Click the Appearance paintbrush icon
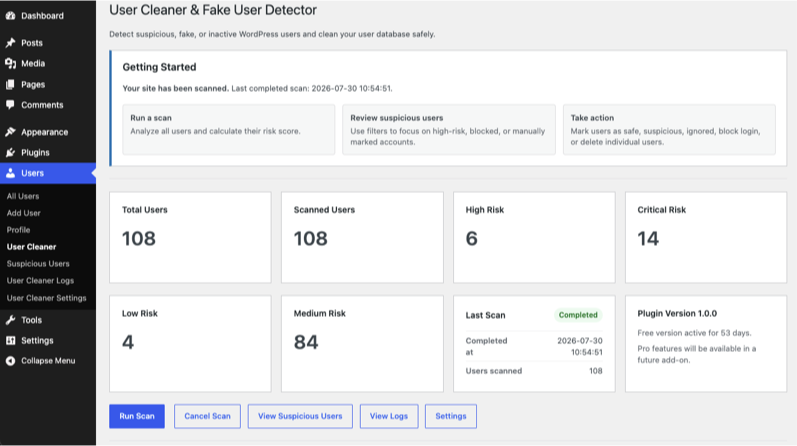 click(x=10, y=132)
